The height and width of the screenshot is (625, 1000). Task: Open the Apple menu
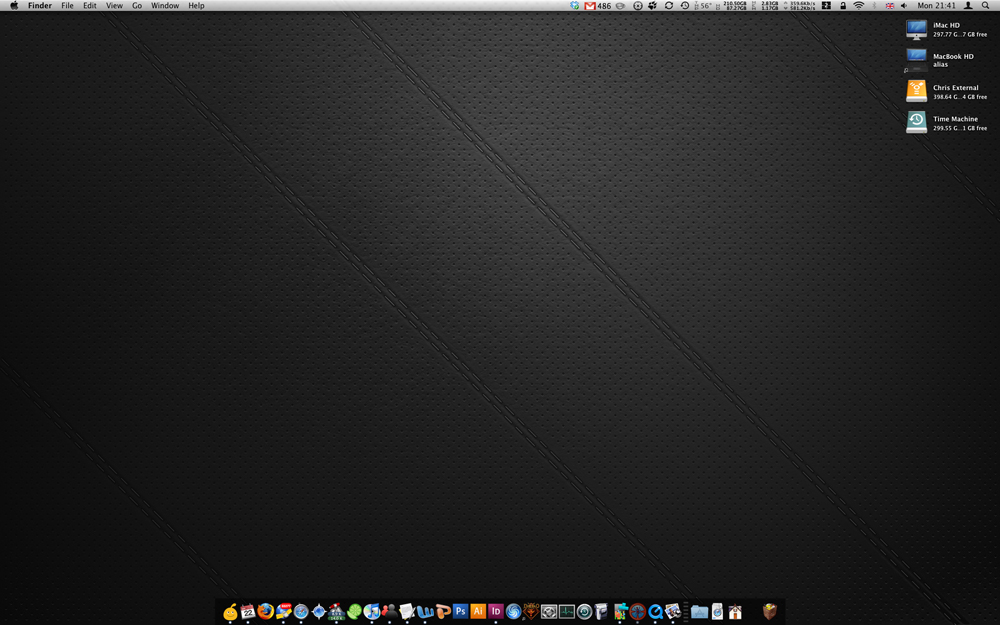(14, 5)
